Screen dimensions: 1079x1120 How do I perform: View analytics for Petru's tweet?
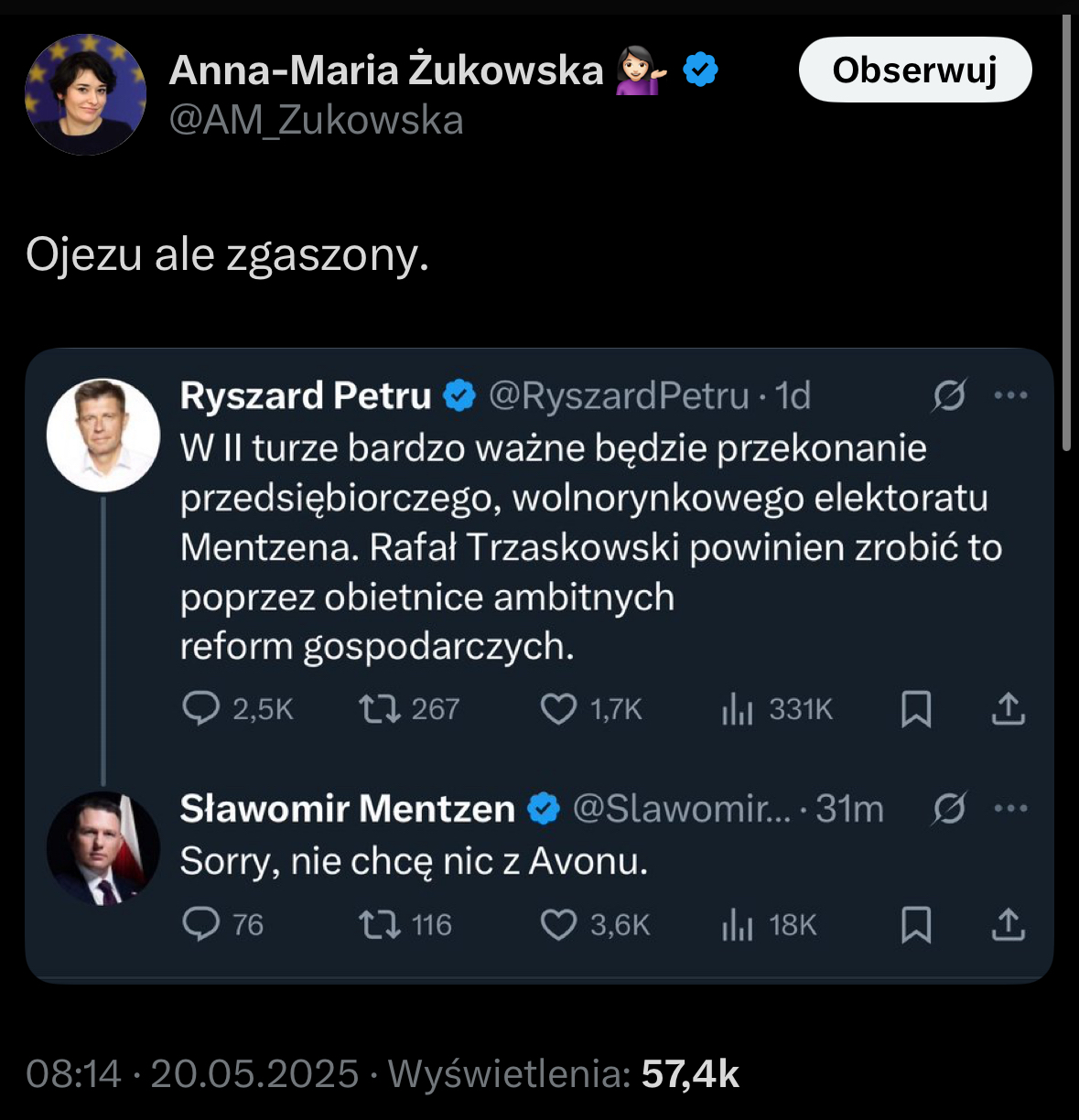pyautogui.click(x=737, y=709)
